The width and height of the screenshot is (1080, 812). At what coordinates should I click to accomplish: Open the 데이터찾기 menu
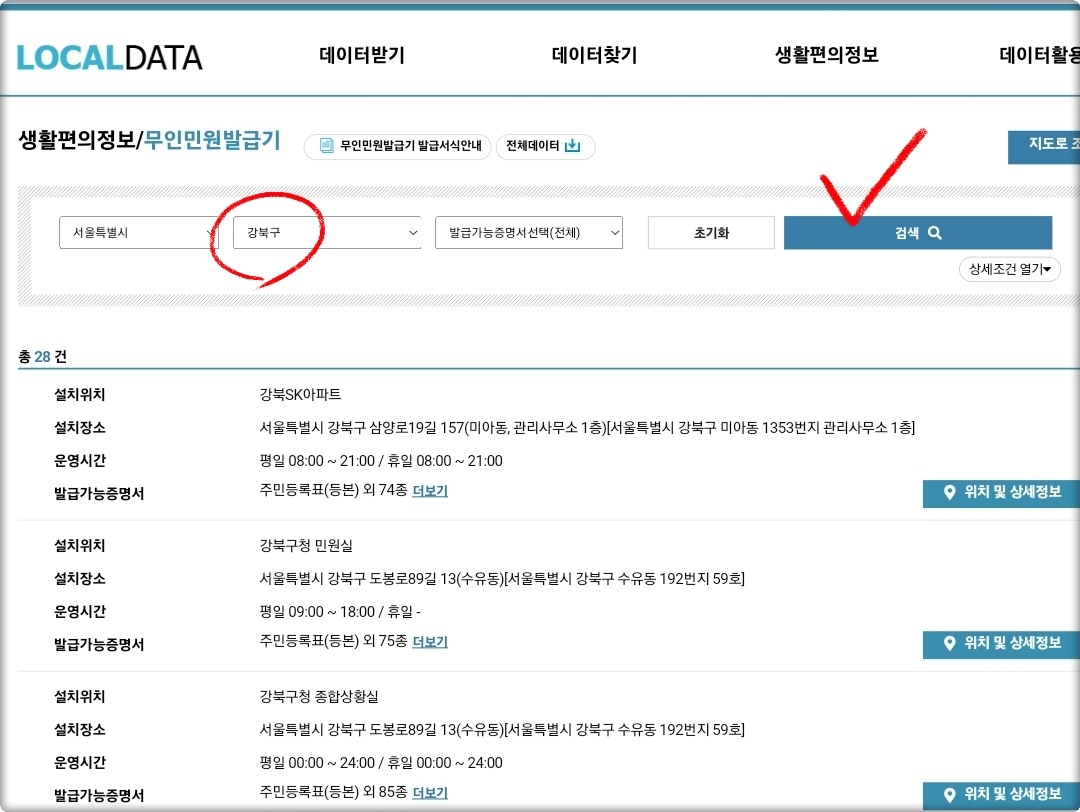click(594, 55)
